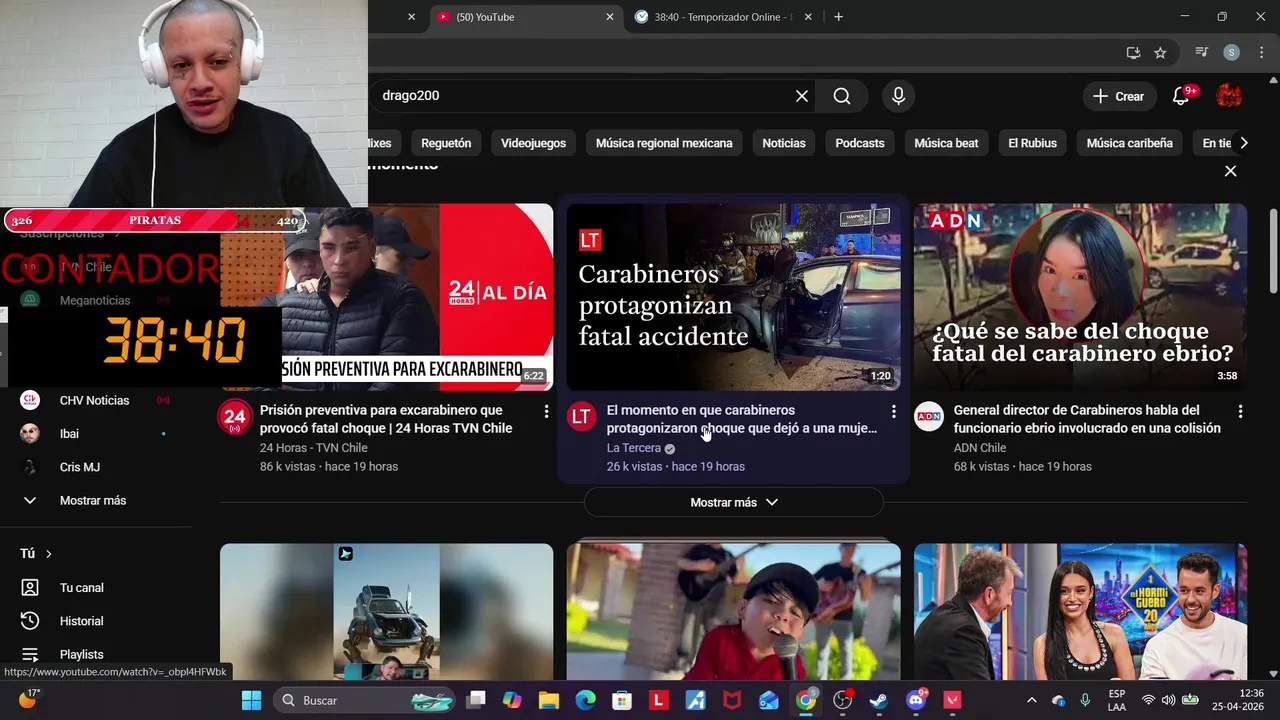
Task: Select the Noticias filter chip
Action: pos(784,143)
